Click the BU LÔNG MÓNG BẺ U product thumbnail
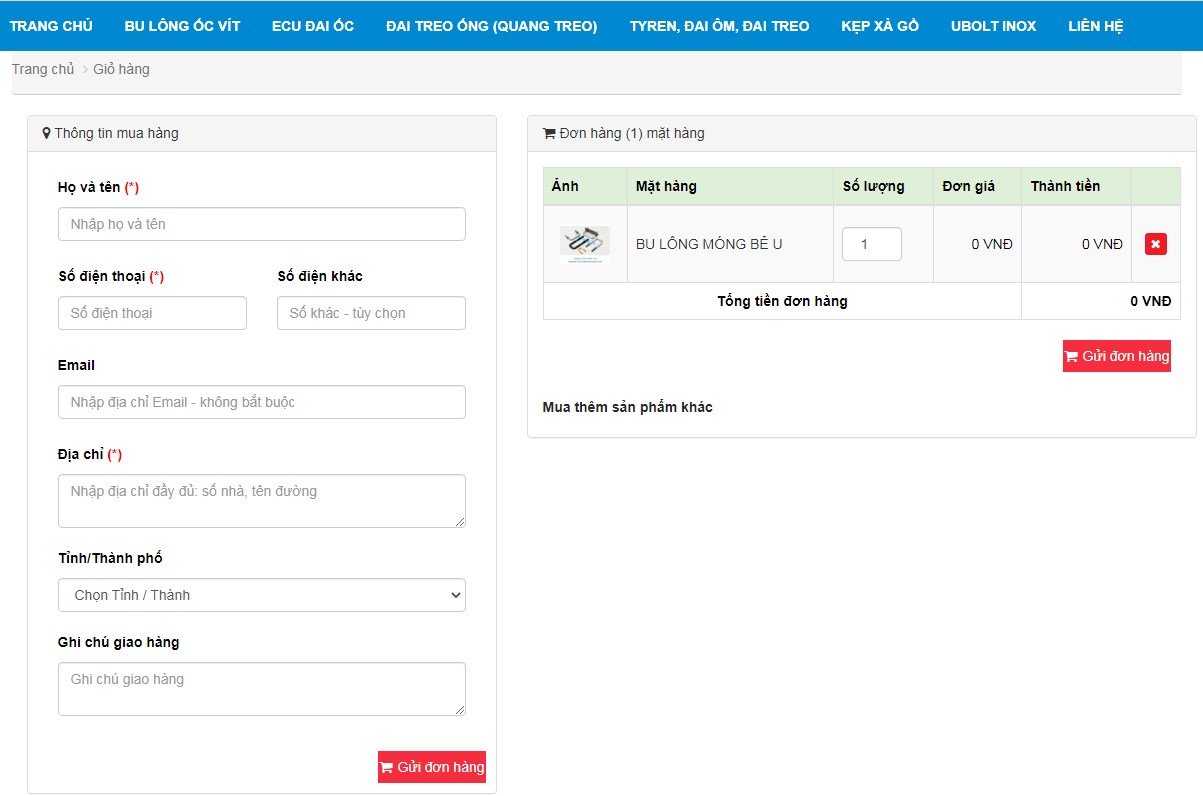 pyautogui.click(x=585, y=244)
